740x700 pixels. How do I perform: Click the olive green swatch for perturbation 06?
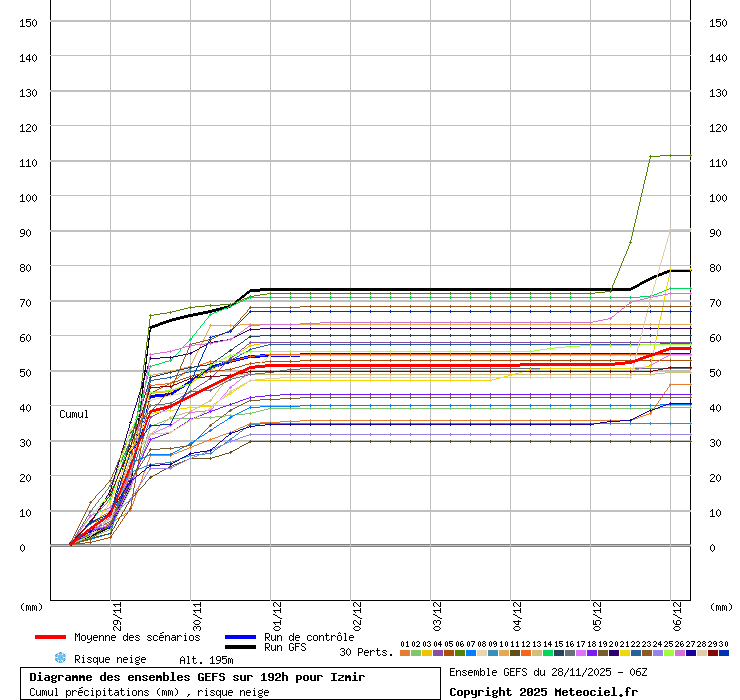460,653
